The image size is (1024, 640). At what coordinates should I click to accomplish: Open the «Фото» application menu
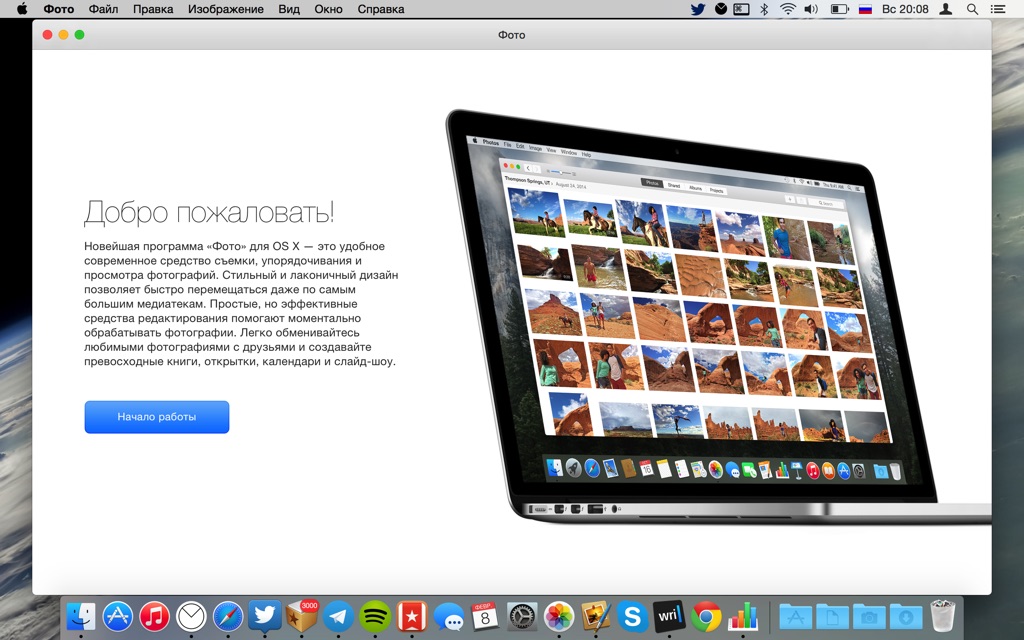click(59, 9)
